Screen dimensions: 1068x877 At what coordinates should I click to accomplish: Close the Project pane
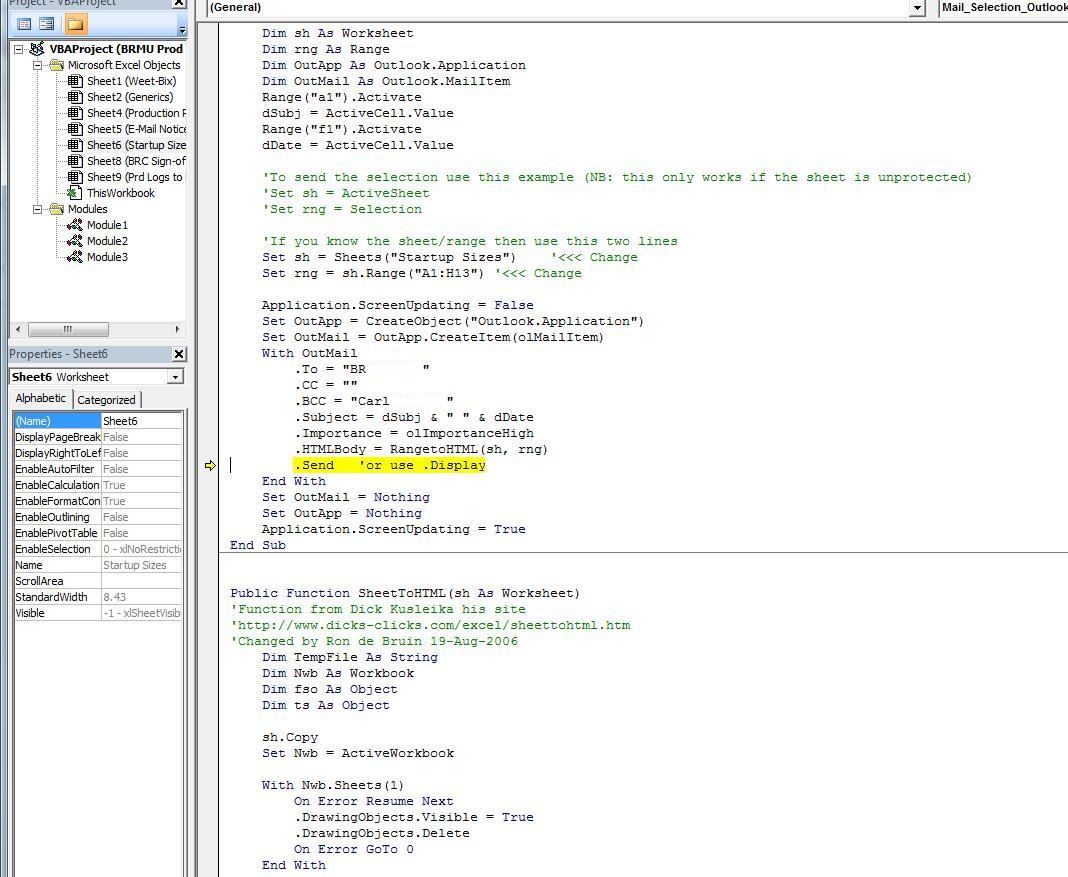(178, 3)
